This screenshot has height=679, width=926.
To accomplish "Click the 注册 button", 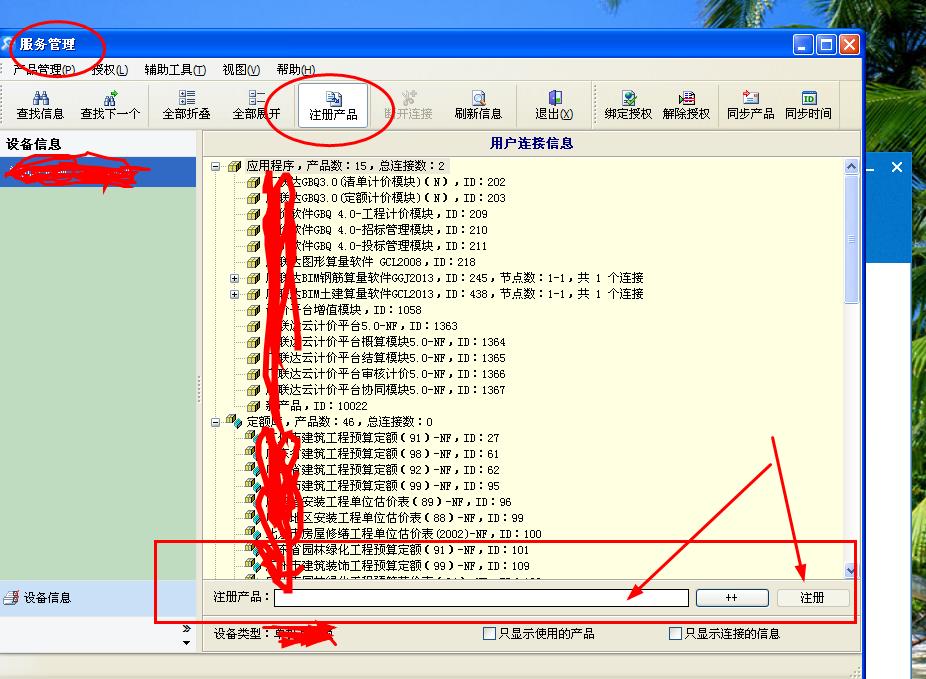I will click(813, 598).
